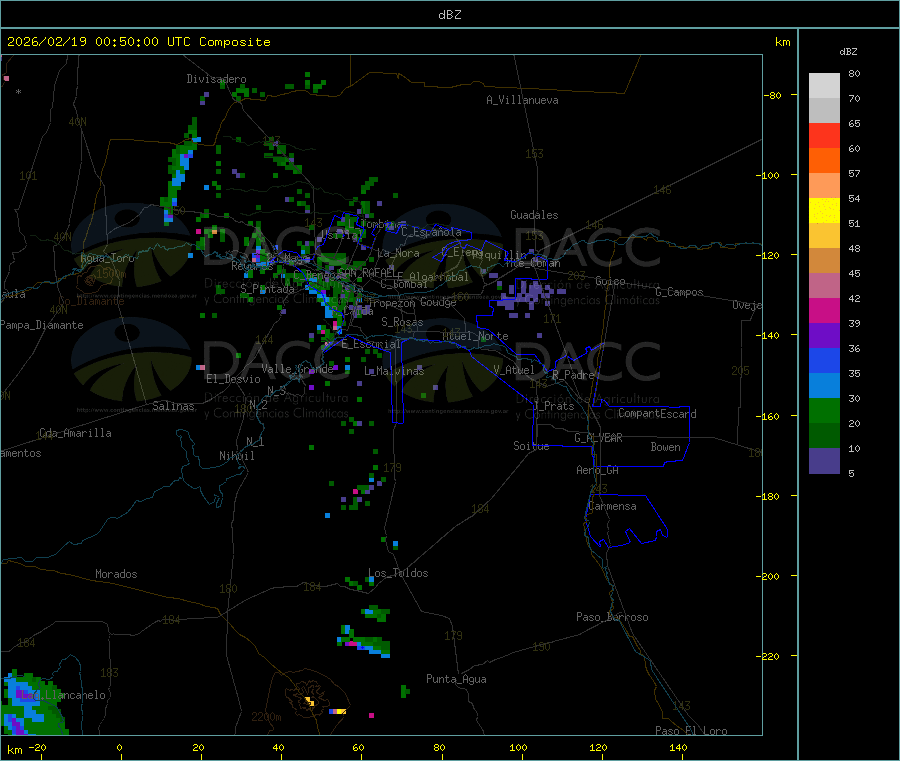Viewport: 900px width, 761px height.
Task: Click the 'Goudge' location label
Action: 438,302
